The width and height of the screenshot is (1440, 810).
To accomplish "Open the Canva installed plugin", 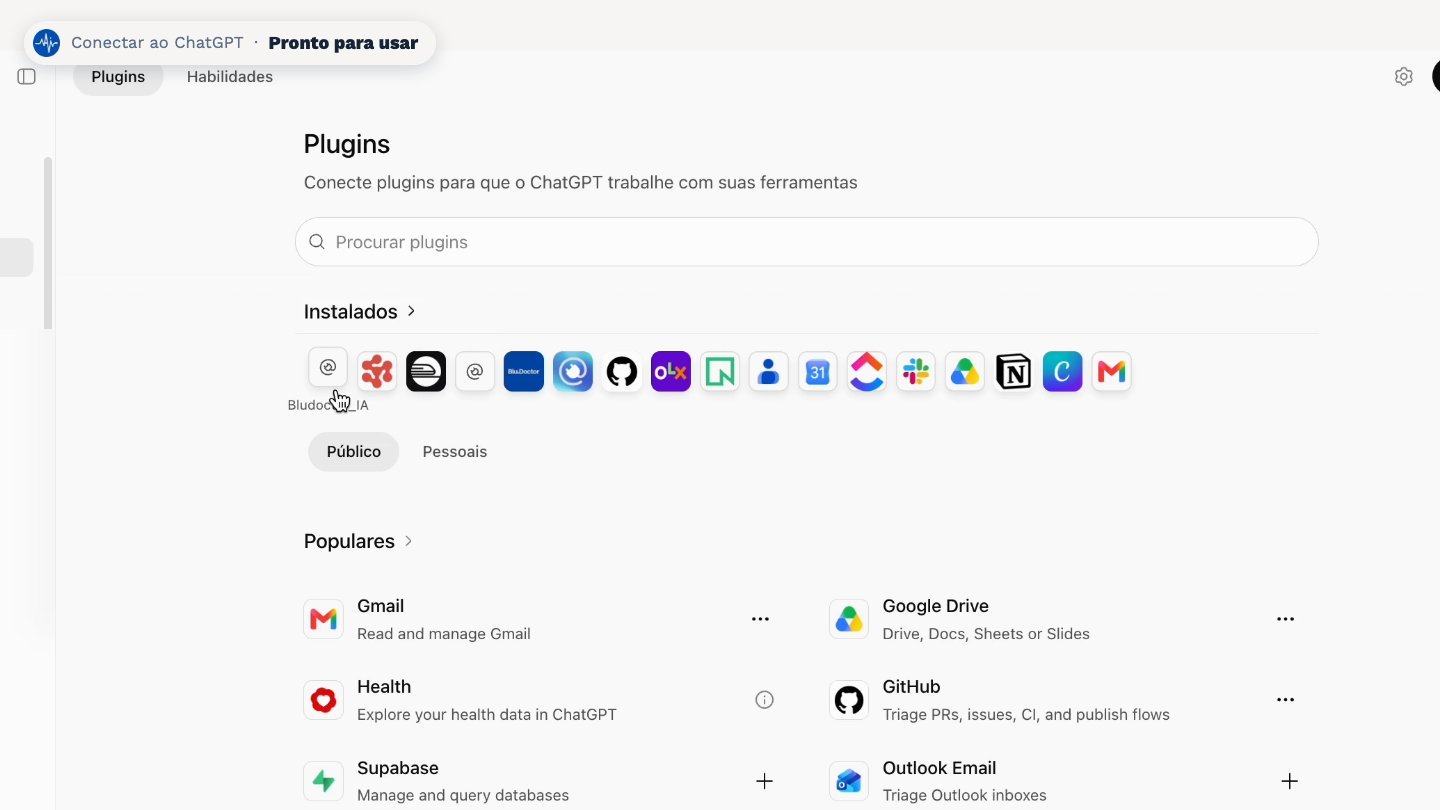I will [x=1063, y=372].
